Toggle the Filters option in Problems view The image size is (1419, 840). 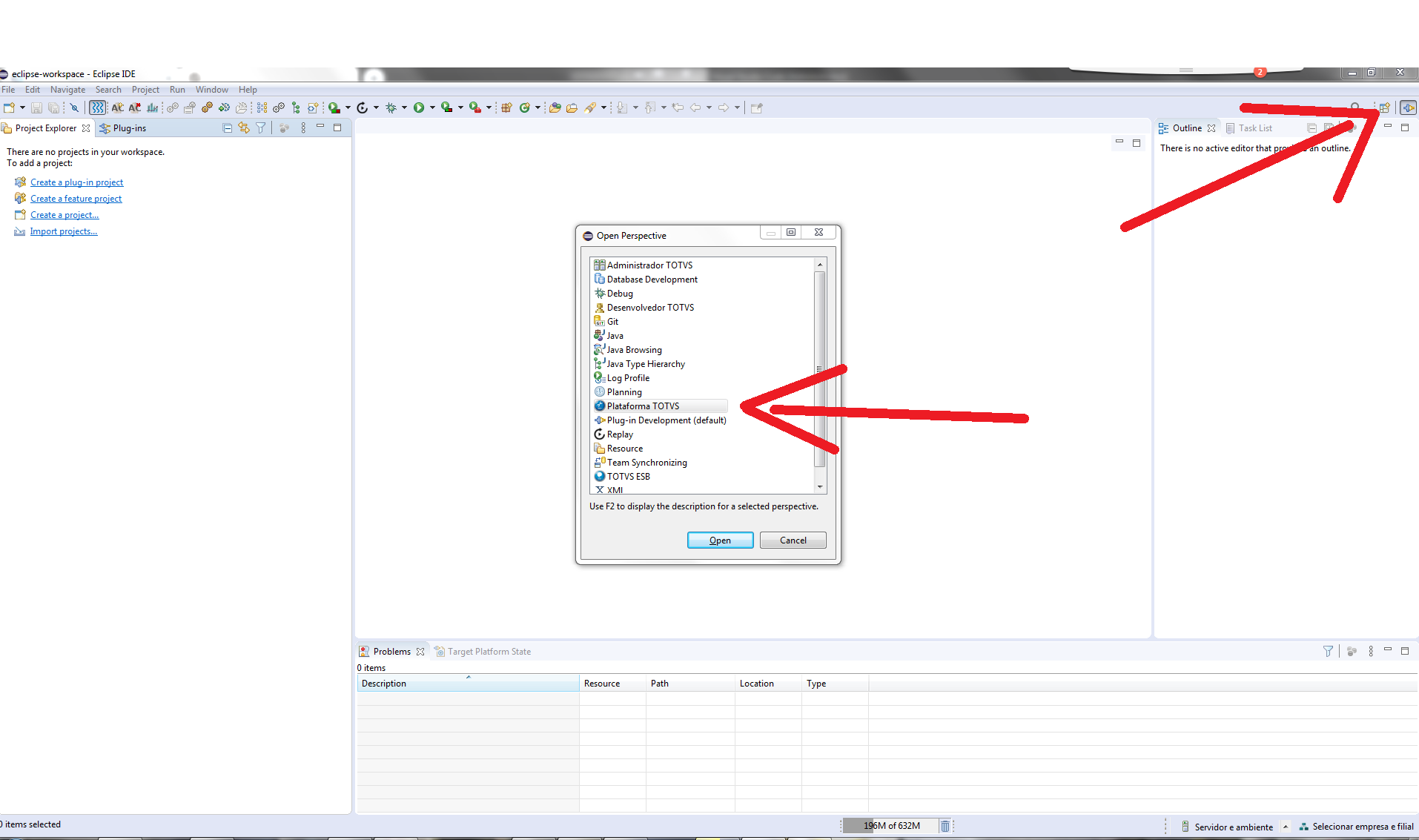pos(1327,651)
